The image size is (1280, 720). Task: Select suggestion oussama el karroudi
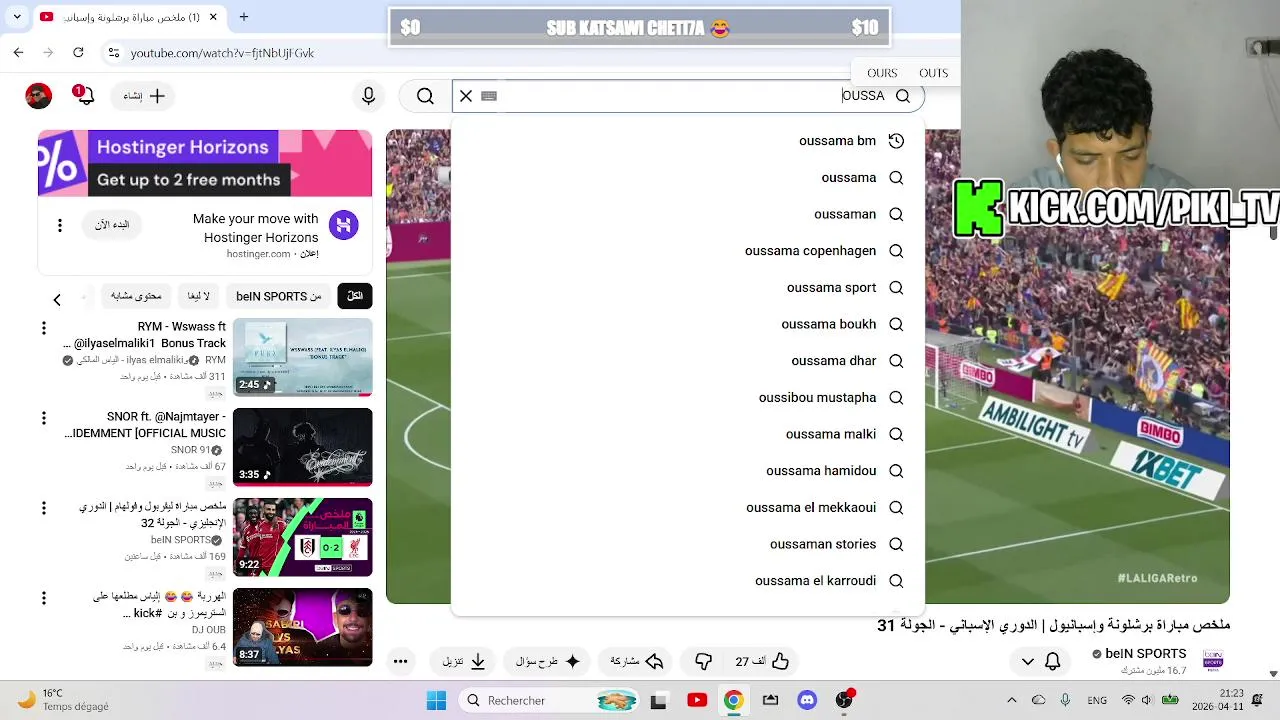(688, 581)
